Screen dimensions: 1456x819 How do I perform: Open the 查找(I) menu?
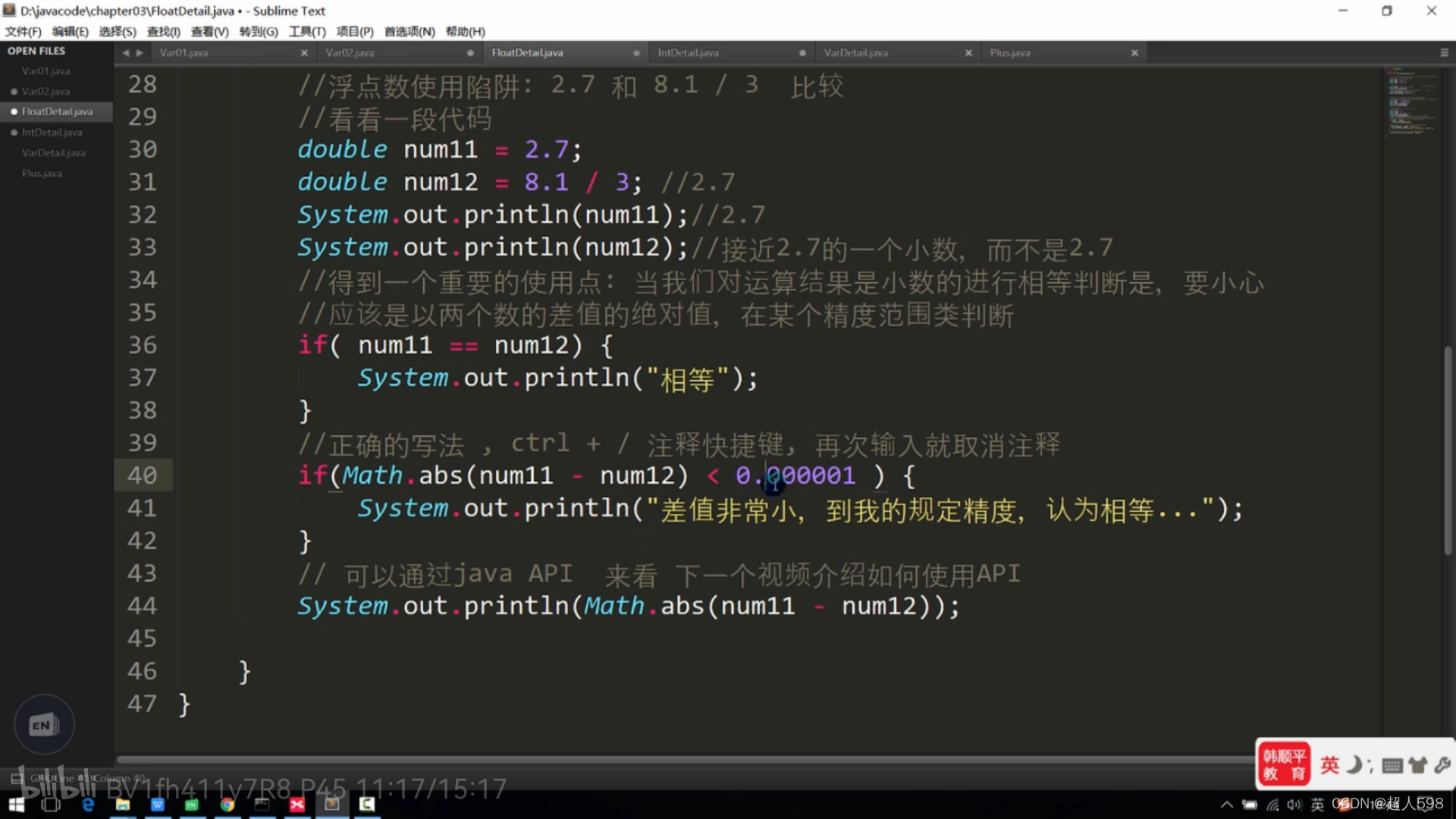point(163,31)
